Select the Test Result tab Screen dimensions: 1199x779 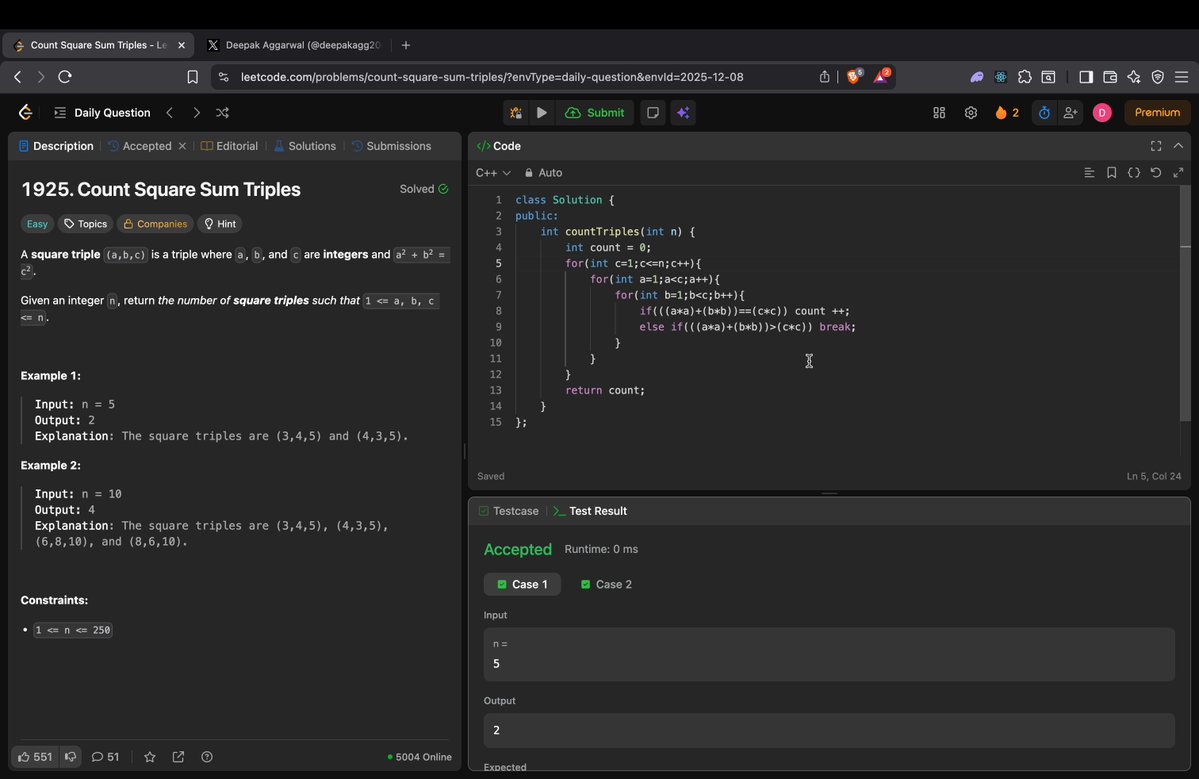coord(590,511)
